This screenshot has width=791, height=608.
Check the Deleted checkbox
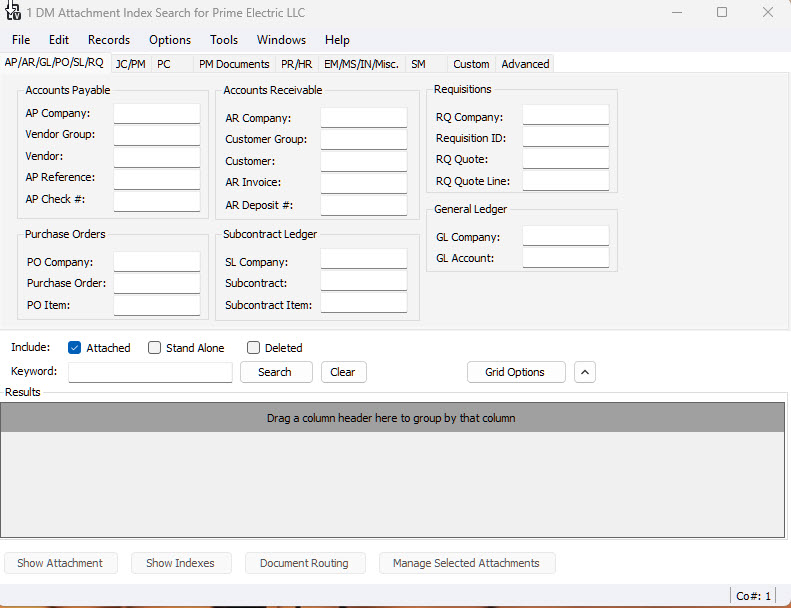point(253,348)
